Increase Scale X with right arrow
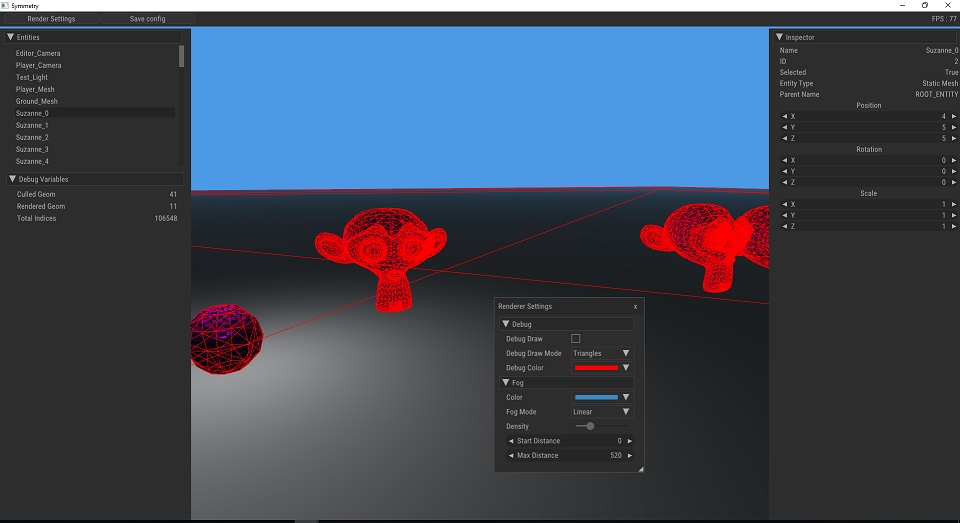Screen dimensions: 960x523 click(954, 205)
